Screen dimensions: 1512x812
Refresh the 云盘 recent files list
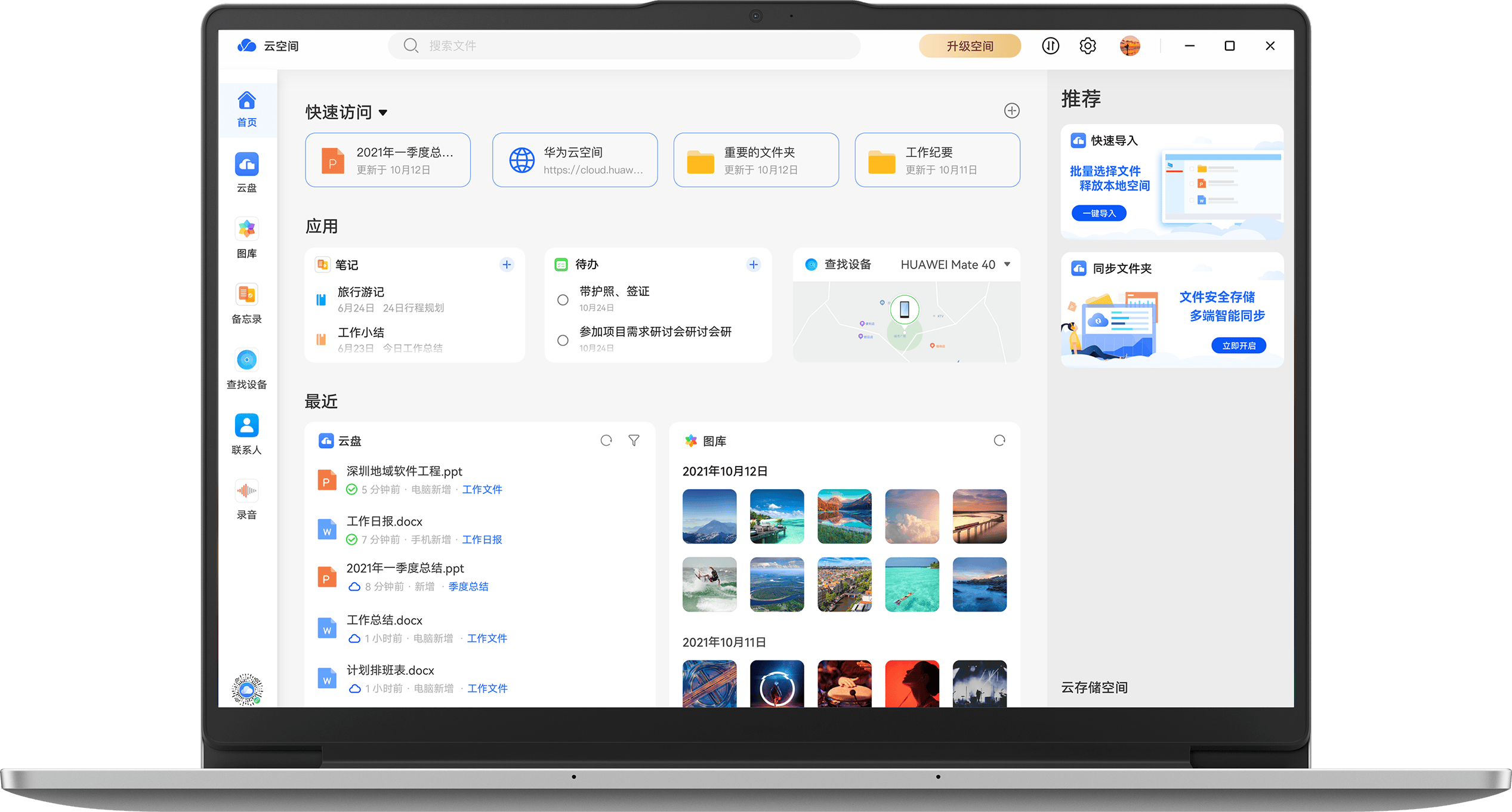tap(606, 440)
